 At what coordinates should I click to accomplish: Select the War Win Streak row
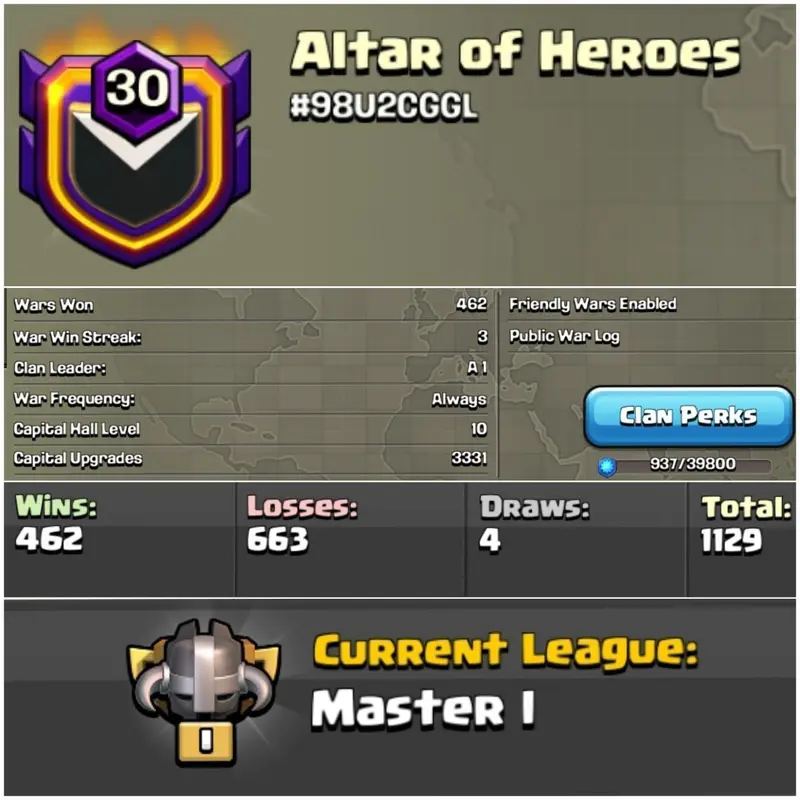click(x=251, y=337)
